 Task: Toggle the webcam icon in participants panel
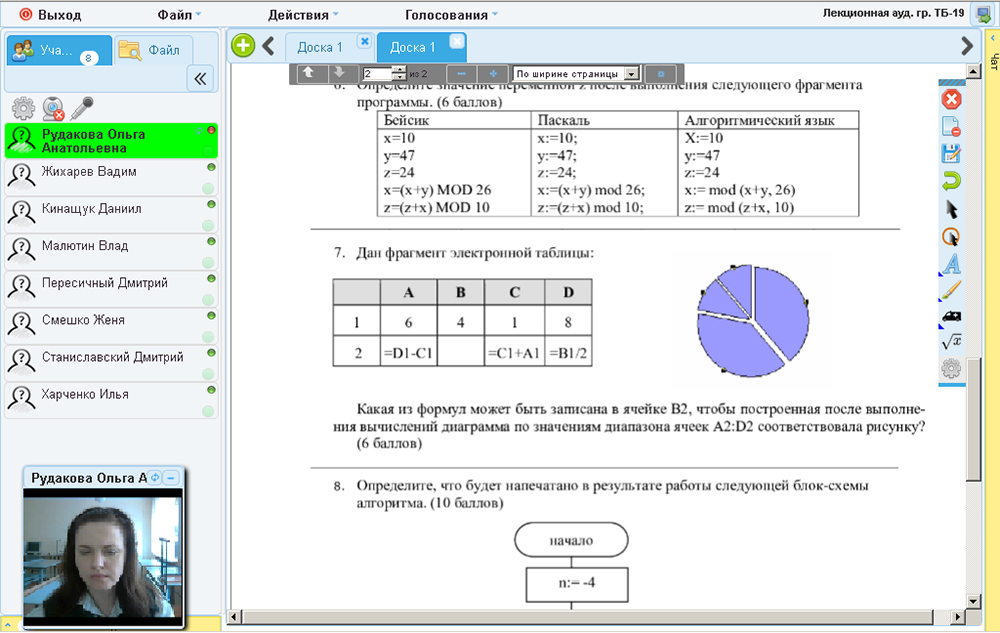(54, 108)
